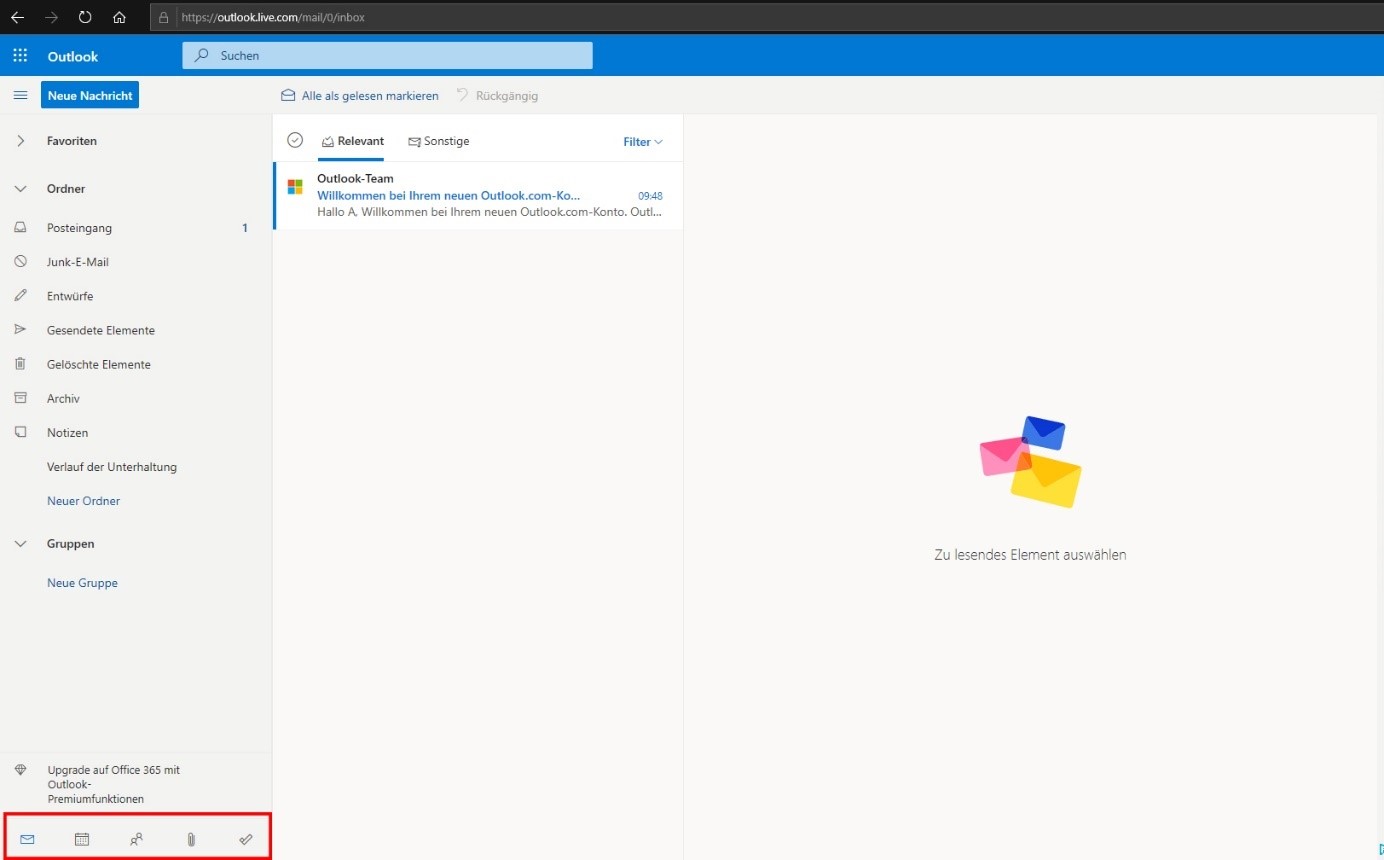
Task: Toggle the hamburger navigation pane icon
Action: [20, 95]
